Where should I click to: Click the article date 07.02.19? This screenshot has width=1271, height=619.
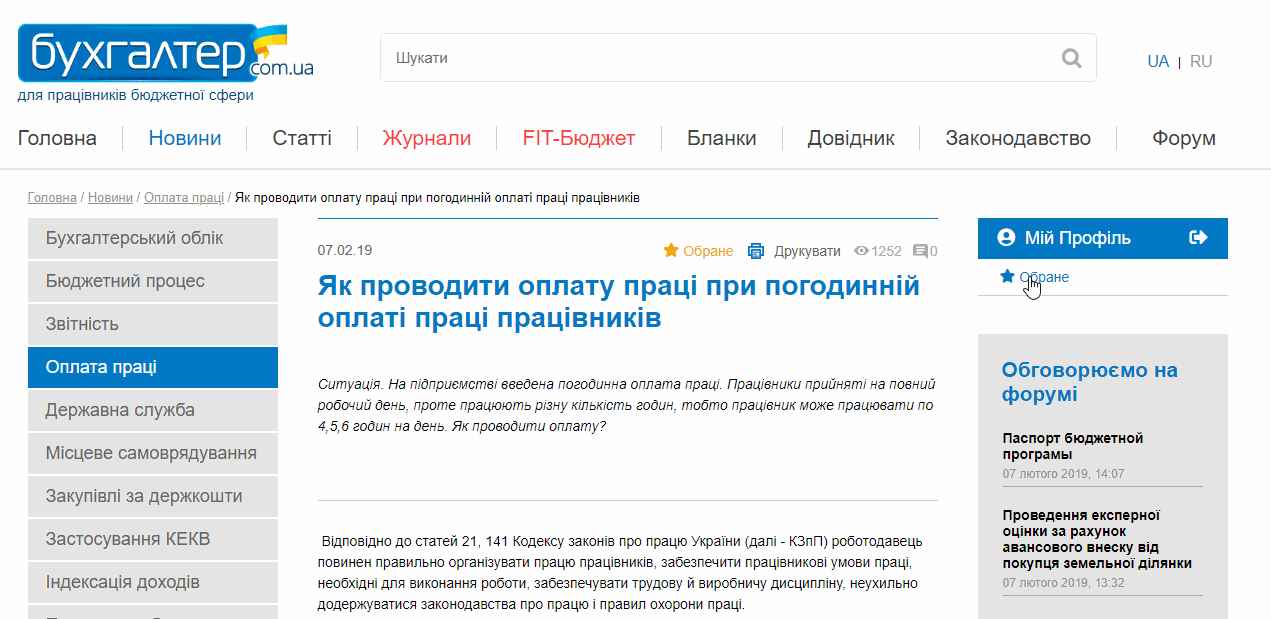pyautogui.click(x=344, y=250)
